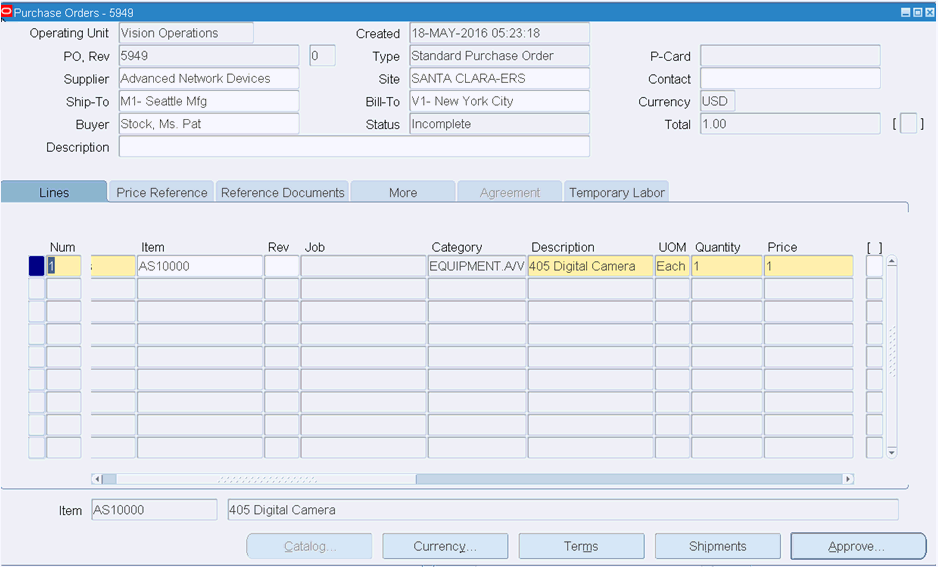Click the Approve... button
This screenshot has height=567, width=938.
click(858, 546)
